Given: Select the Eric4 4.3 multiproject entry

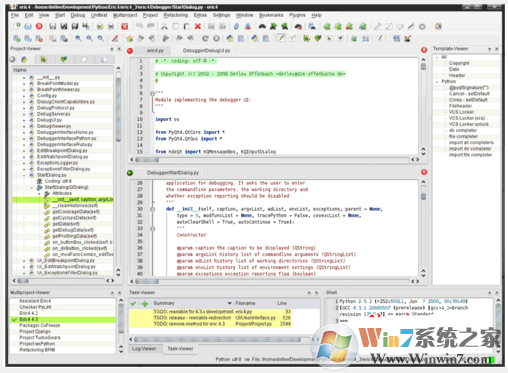Looking at the screenshot, I should pyautogui.click(x=63, y=319).
